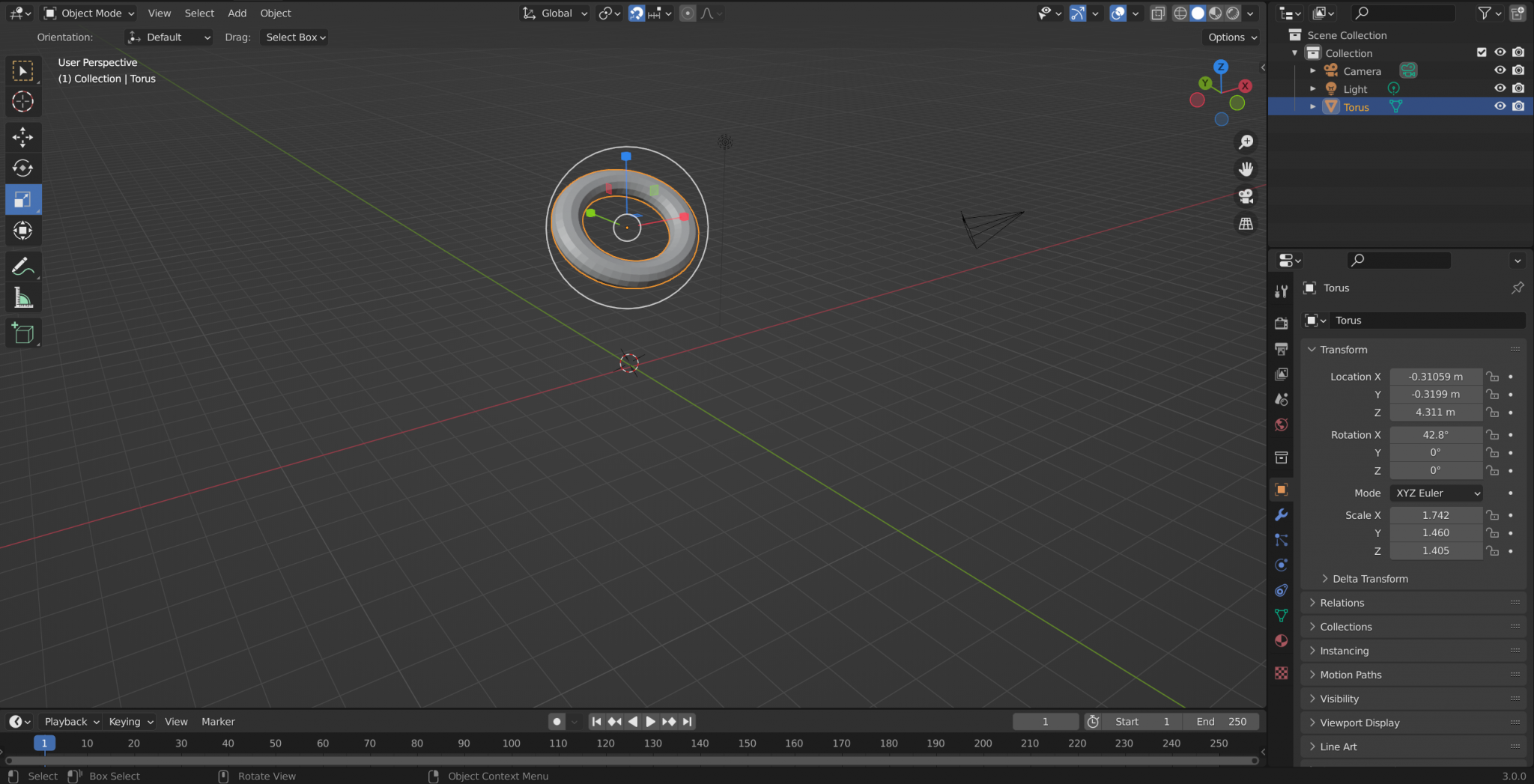The width and height of the screenshot is (1534, 784).
Task: Select the Rotate tool
Action: click(23, 168)
